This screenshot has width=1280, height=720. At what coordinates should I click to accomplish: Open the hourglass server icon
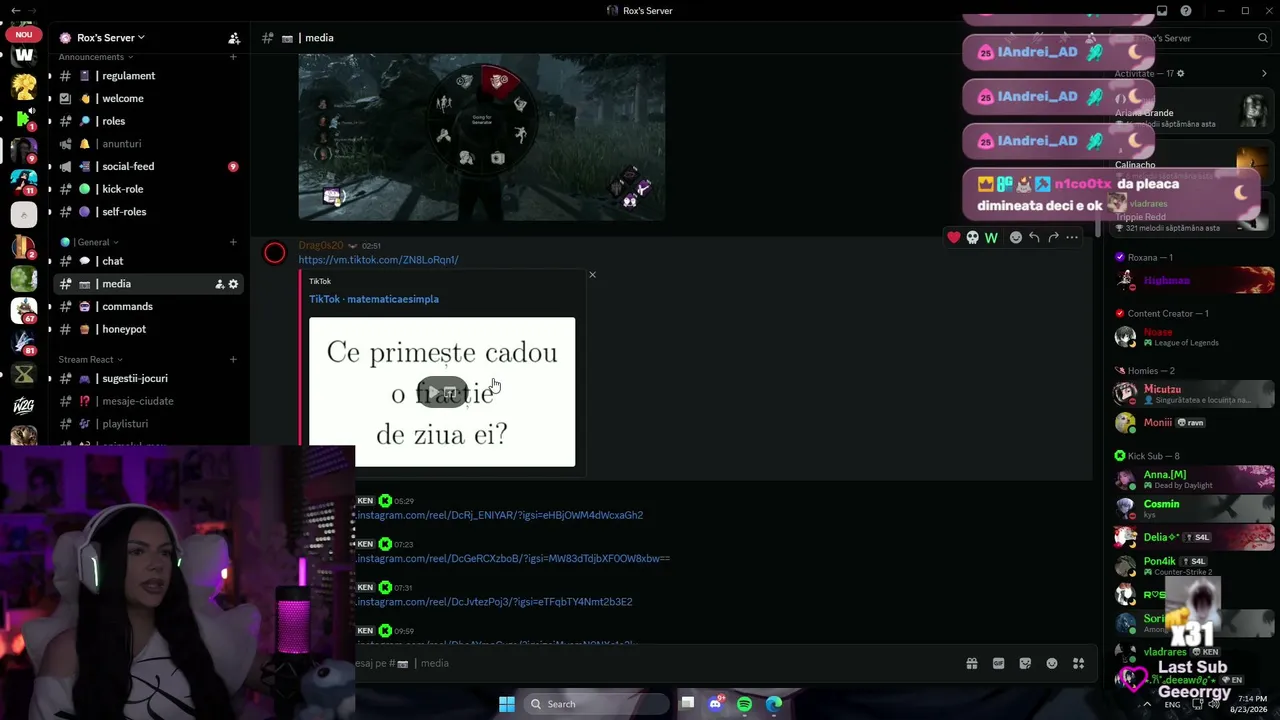point(24,375)
